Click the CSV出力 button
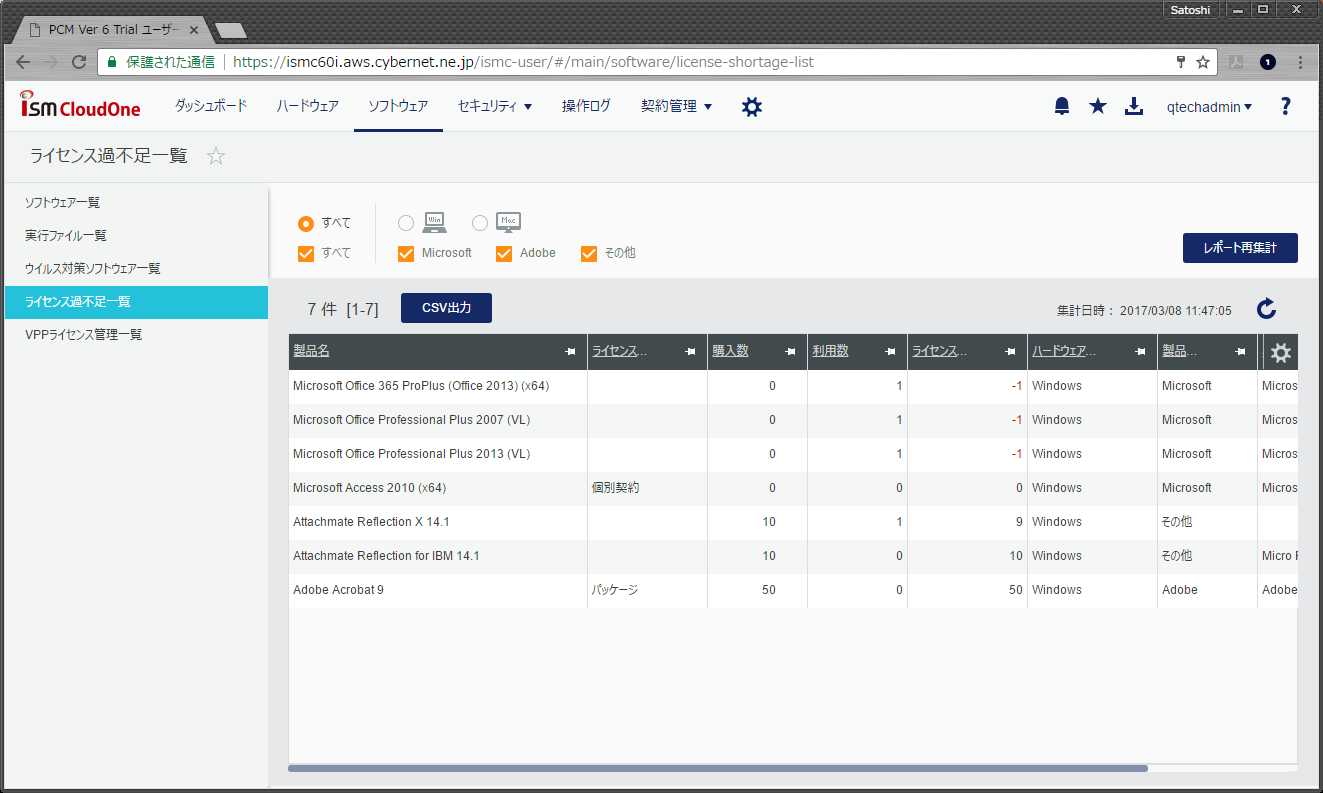 446,308
